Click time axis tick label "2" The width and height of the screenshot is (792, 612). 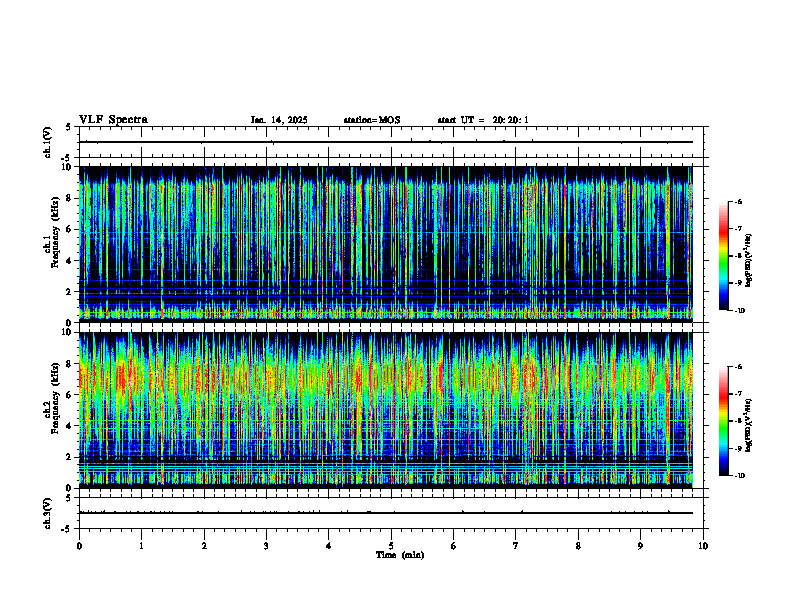pyautogui.click(x=204, y=546)
